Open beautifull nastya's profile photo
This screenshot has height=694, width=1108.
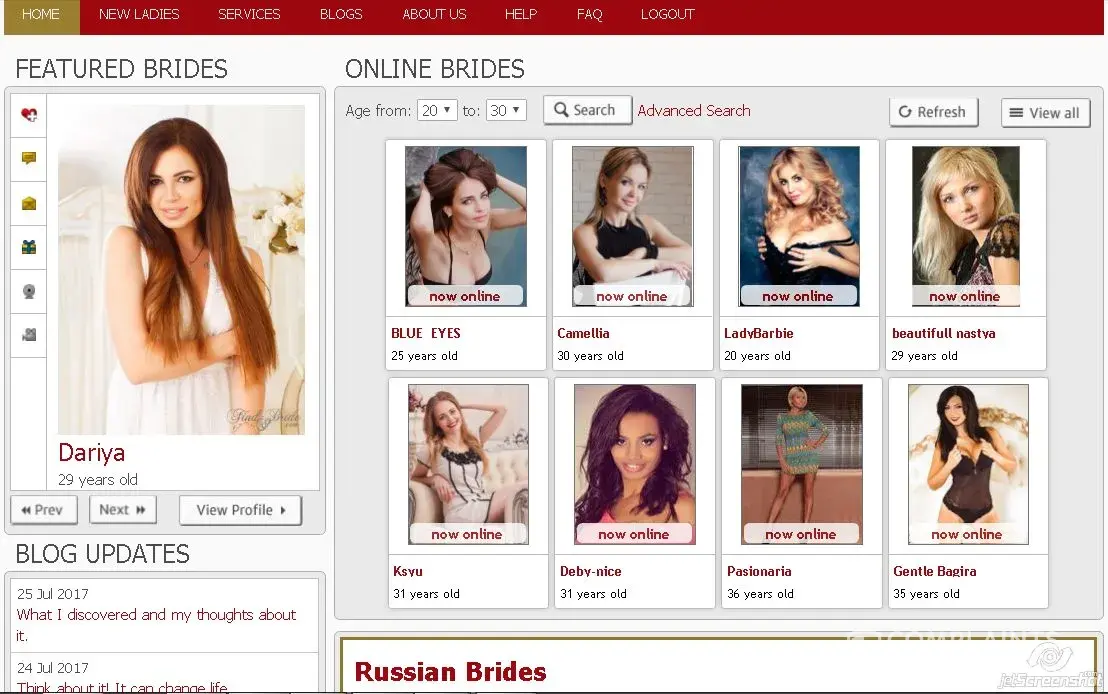click(966, 226)
